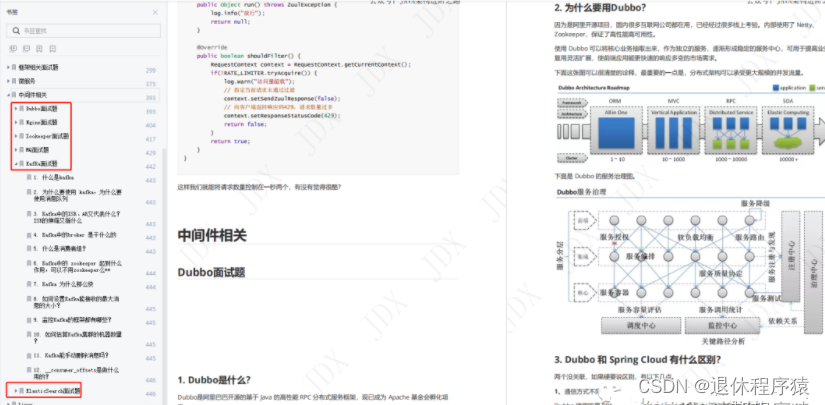The height and width of the screenshot is (405, 825).
Task: Click bookmark icon beside 1. 什么是kafka
Action: [x=29, y=178]
